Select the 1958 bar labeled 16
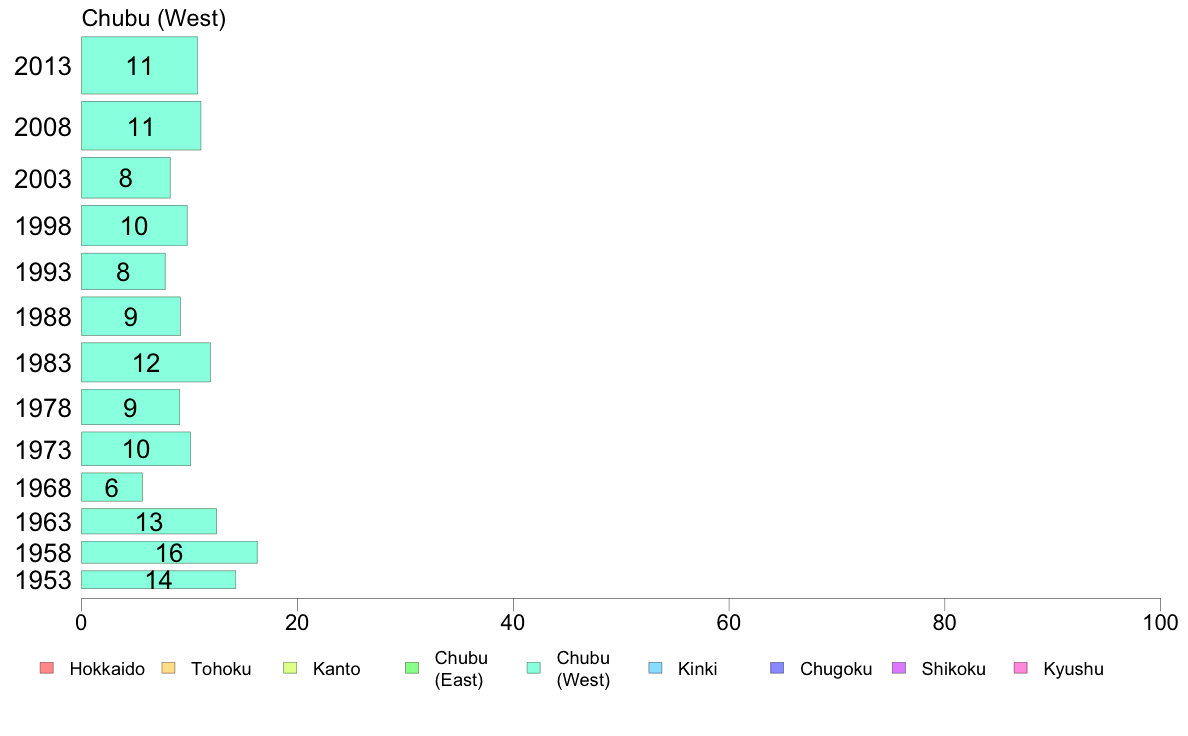The image size is (1188, 736). click(169, 553)
